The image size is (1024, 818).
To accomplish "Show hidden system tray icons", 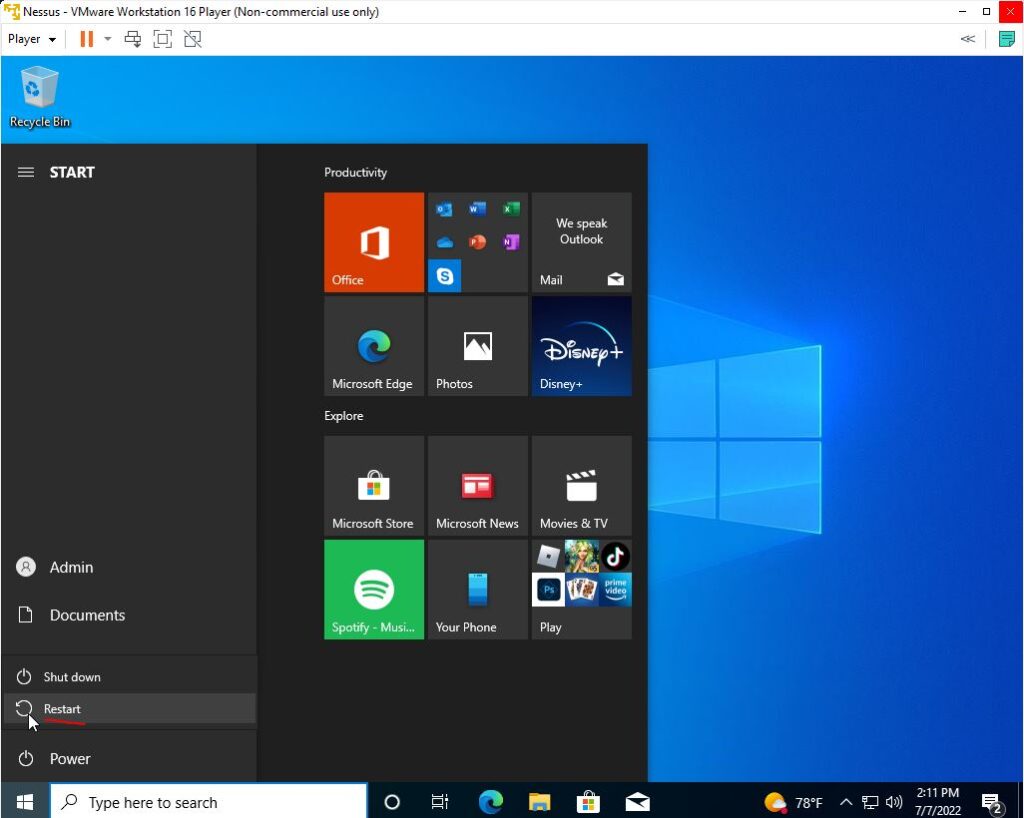I will tap(846, 802).
